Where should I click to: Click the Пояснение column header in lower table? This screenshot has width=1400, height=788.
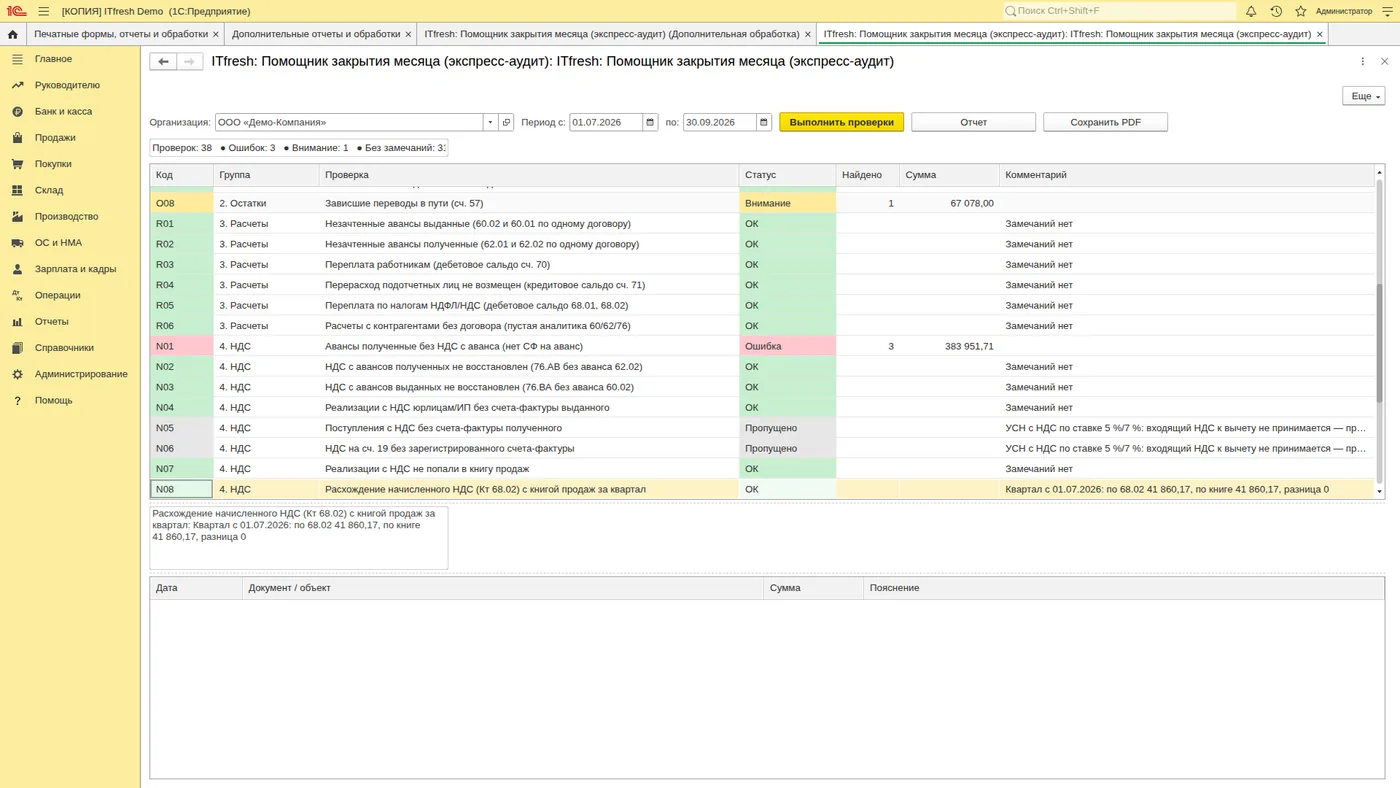point(1124,588)
